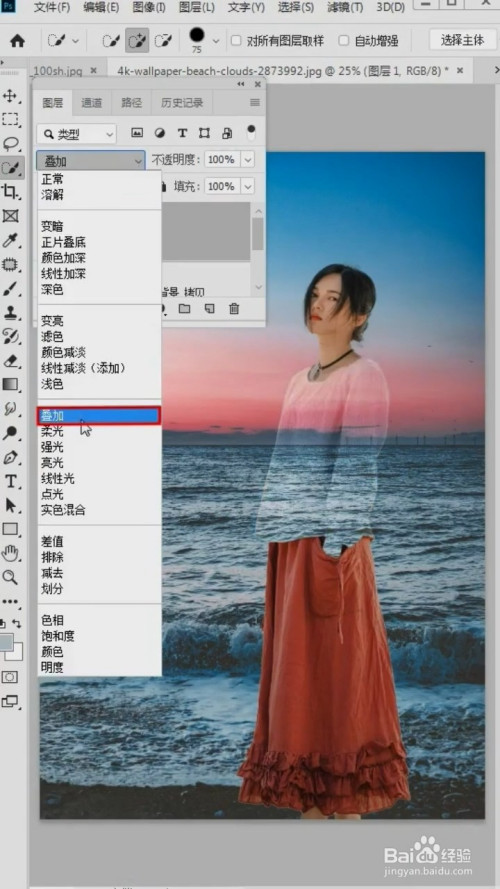Choose Subtract from Selection mode

point(163,41)
